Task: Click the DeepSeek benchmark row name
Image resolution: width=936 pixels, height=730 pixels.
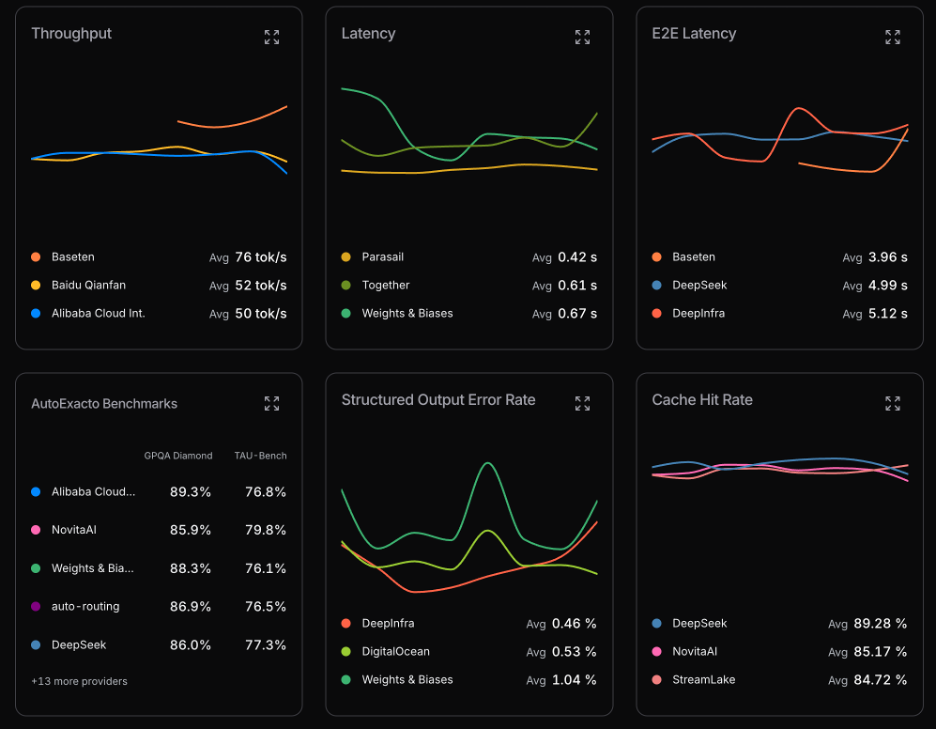Action: pyautogui.click(x=79, y=645)
